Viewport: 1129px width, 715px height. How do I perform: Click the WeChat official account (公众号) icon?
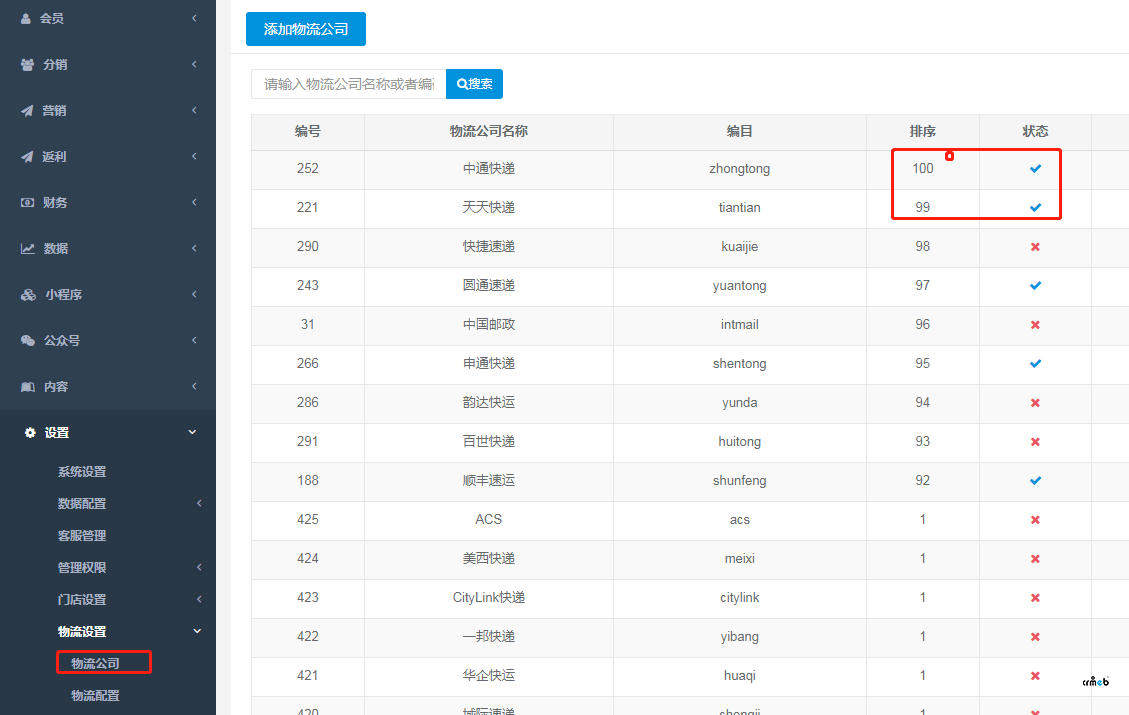27,341
